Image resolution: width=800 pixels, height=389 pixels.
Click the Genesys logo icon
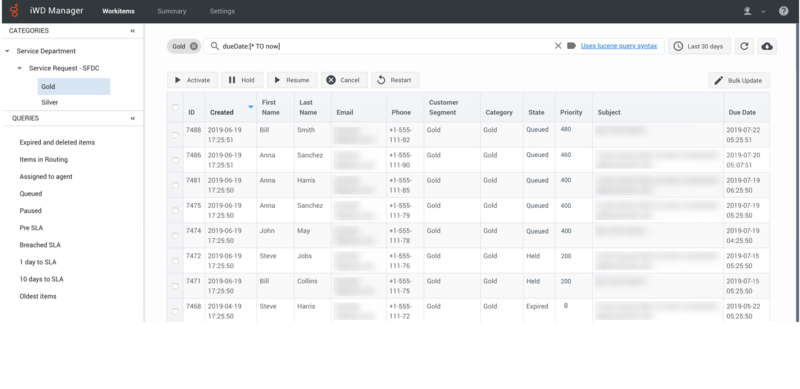click(x=14, y=11)
